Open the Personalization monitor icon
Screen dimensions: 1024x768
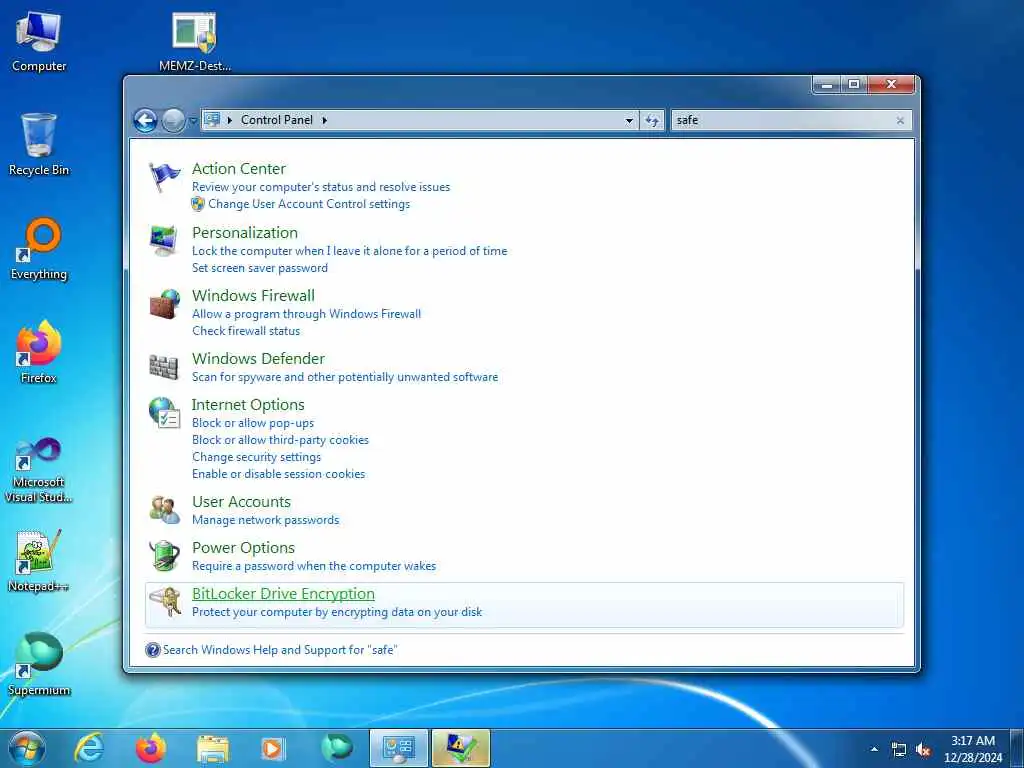(163, 241)
